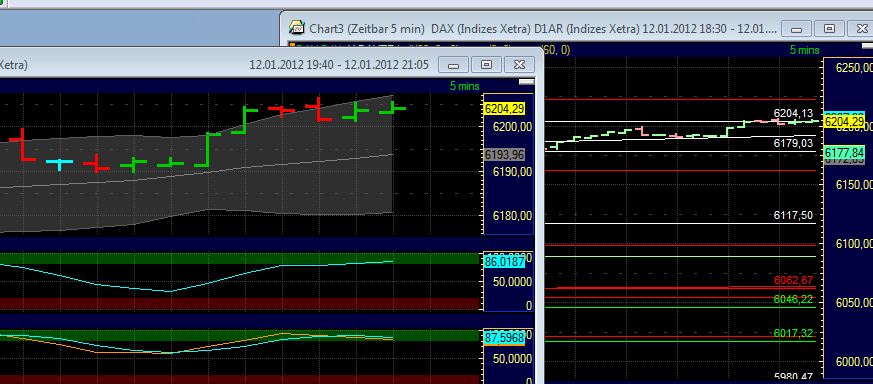Click the 6179,03 level label in Chart3

click(x=793, y=144)
